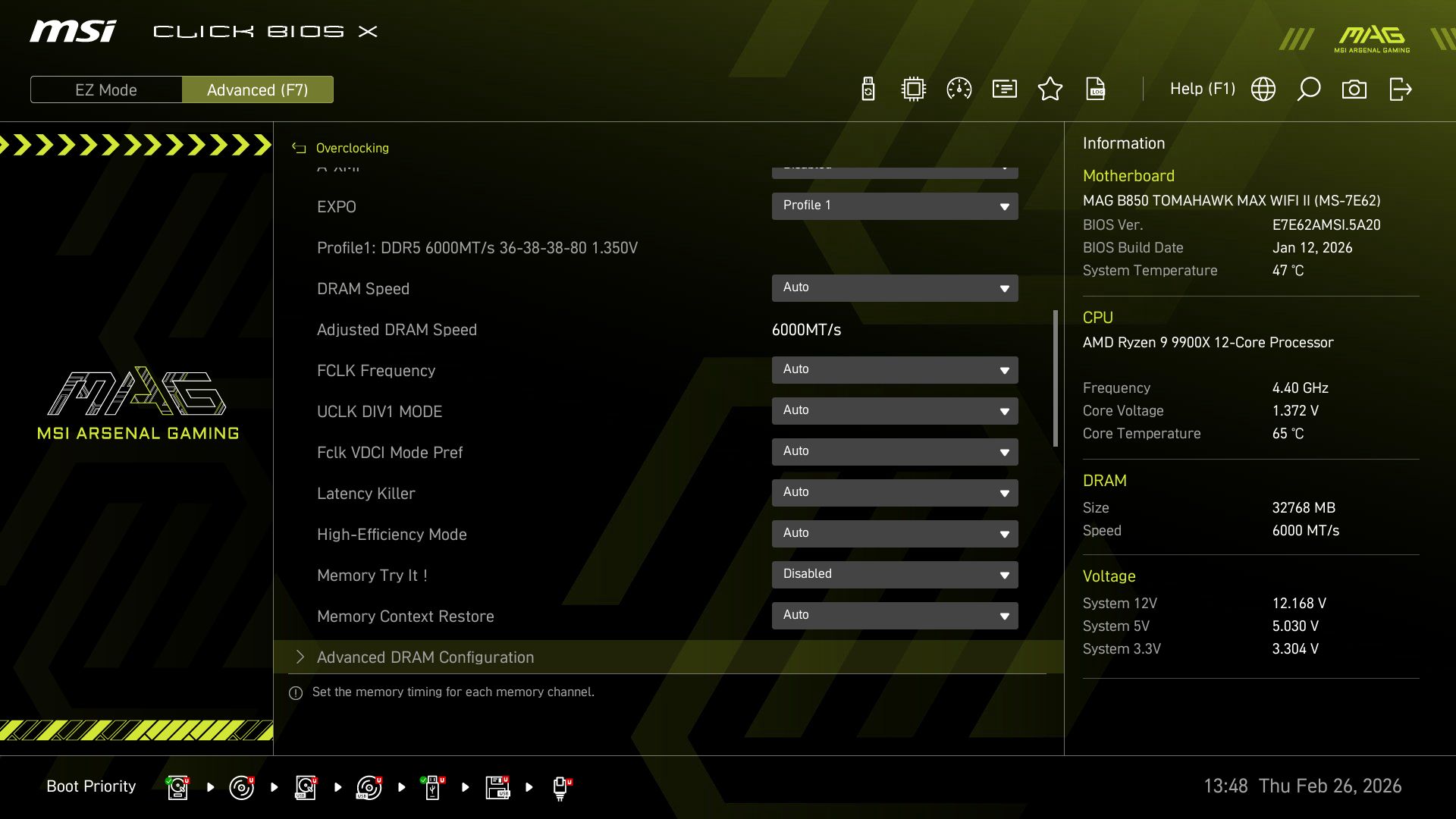Screen dimensions: 1456x819
Task: Open the FCLK Frequency dropdown
Action: click(x=895, y=370)
